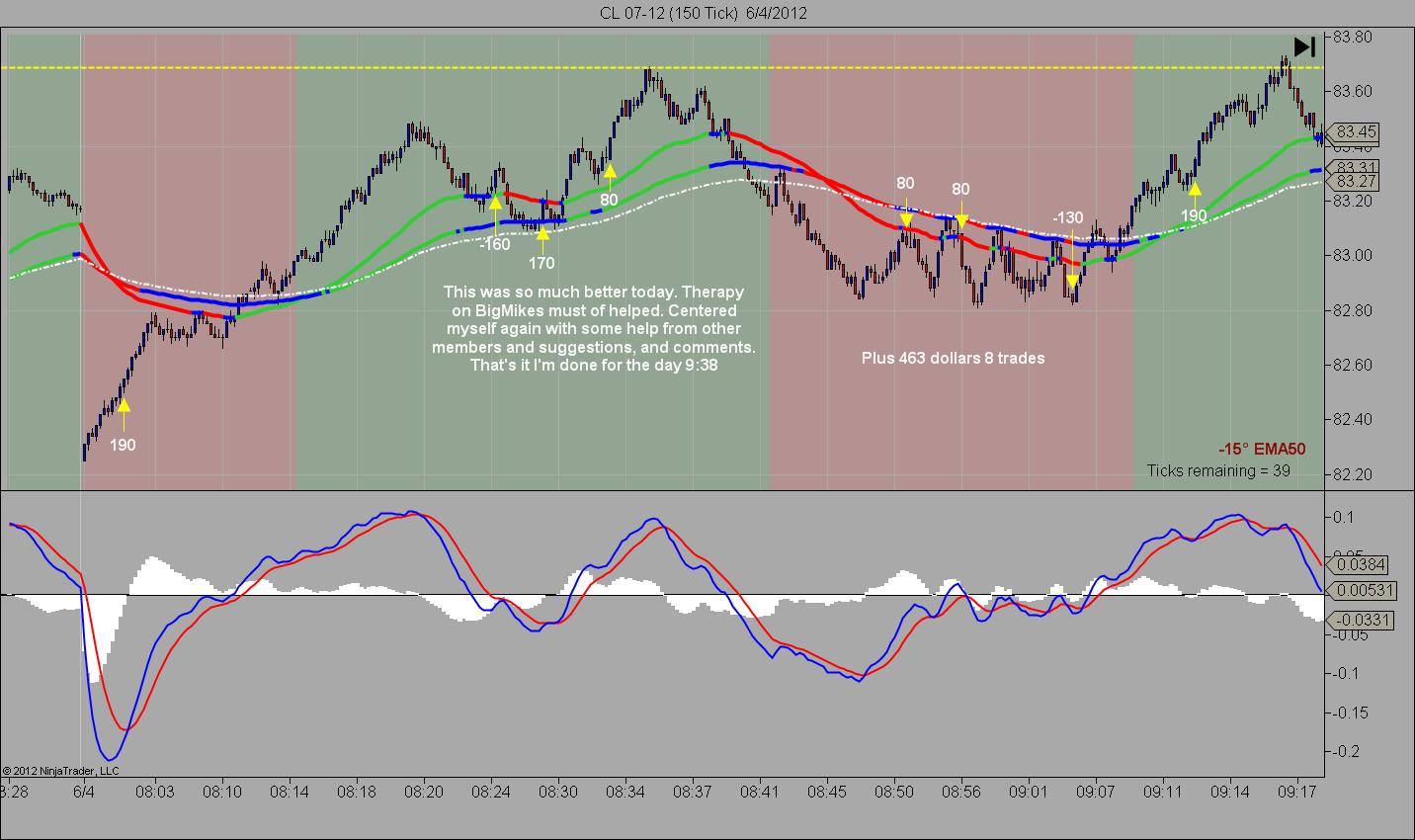Click the 08:56 time axis label
The width and height of the screenshot is (1415, 840).
[961, 792]
